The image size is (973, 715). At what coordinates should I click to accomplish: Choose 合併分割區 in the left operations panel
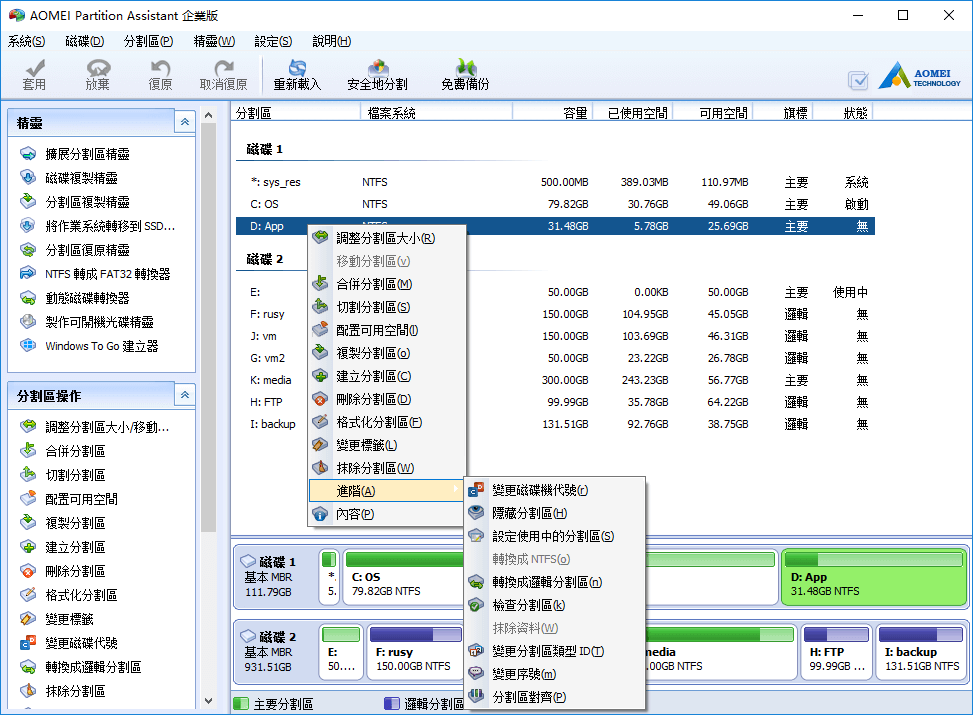(x=74, y=451)
